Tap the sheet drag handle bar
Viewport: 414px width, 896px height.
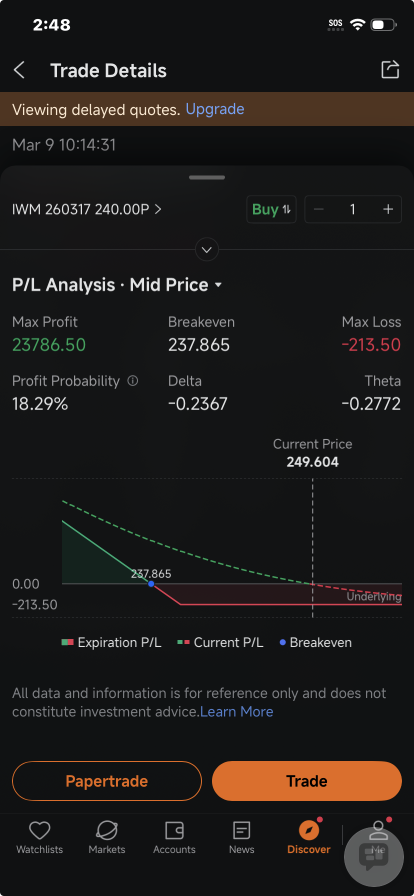tap(207, 178)
